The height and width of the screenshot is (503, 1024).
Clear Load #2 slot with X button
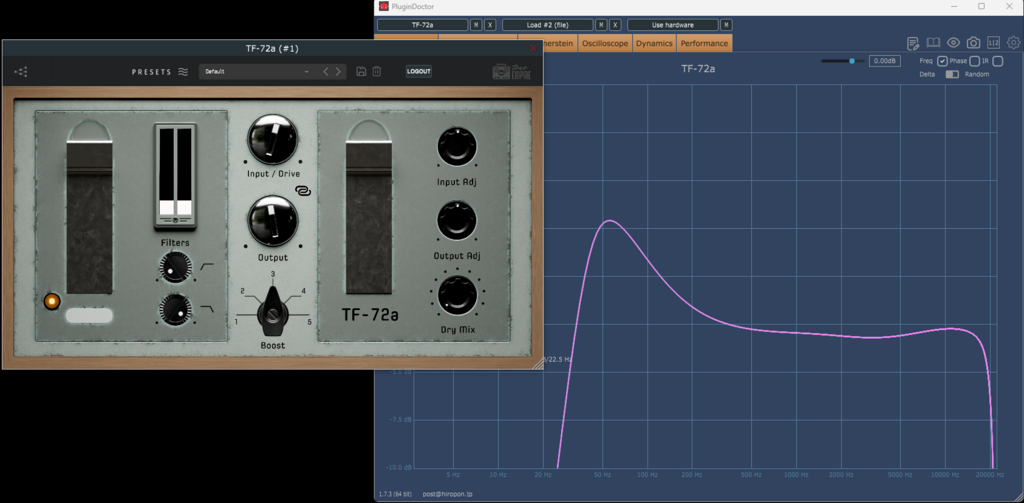615,25
